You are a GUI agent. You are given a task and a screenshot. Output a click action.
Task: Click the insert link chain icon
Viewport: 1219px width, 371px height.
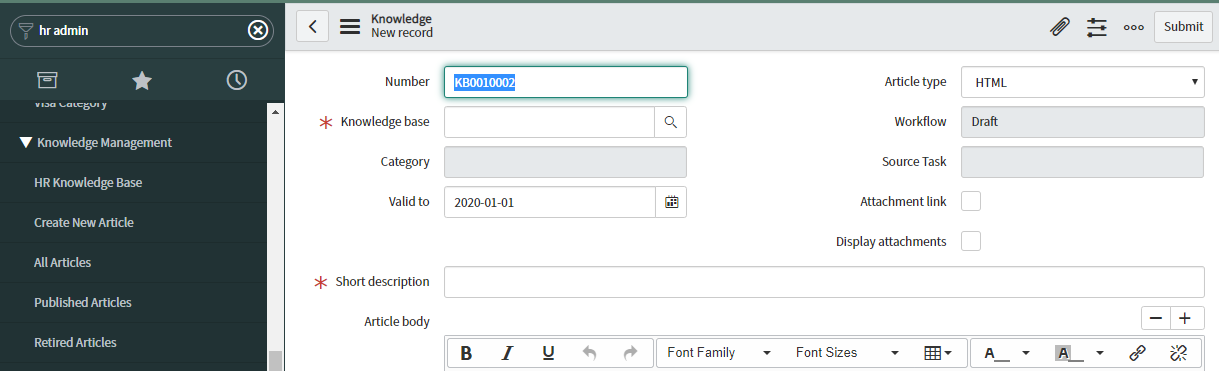pyautogui.click(x=1137, y=353)
